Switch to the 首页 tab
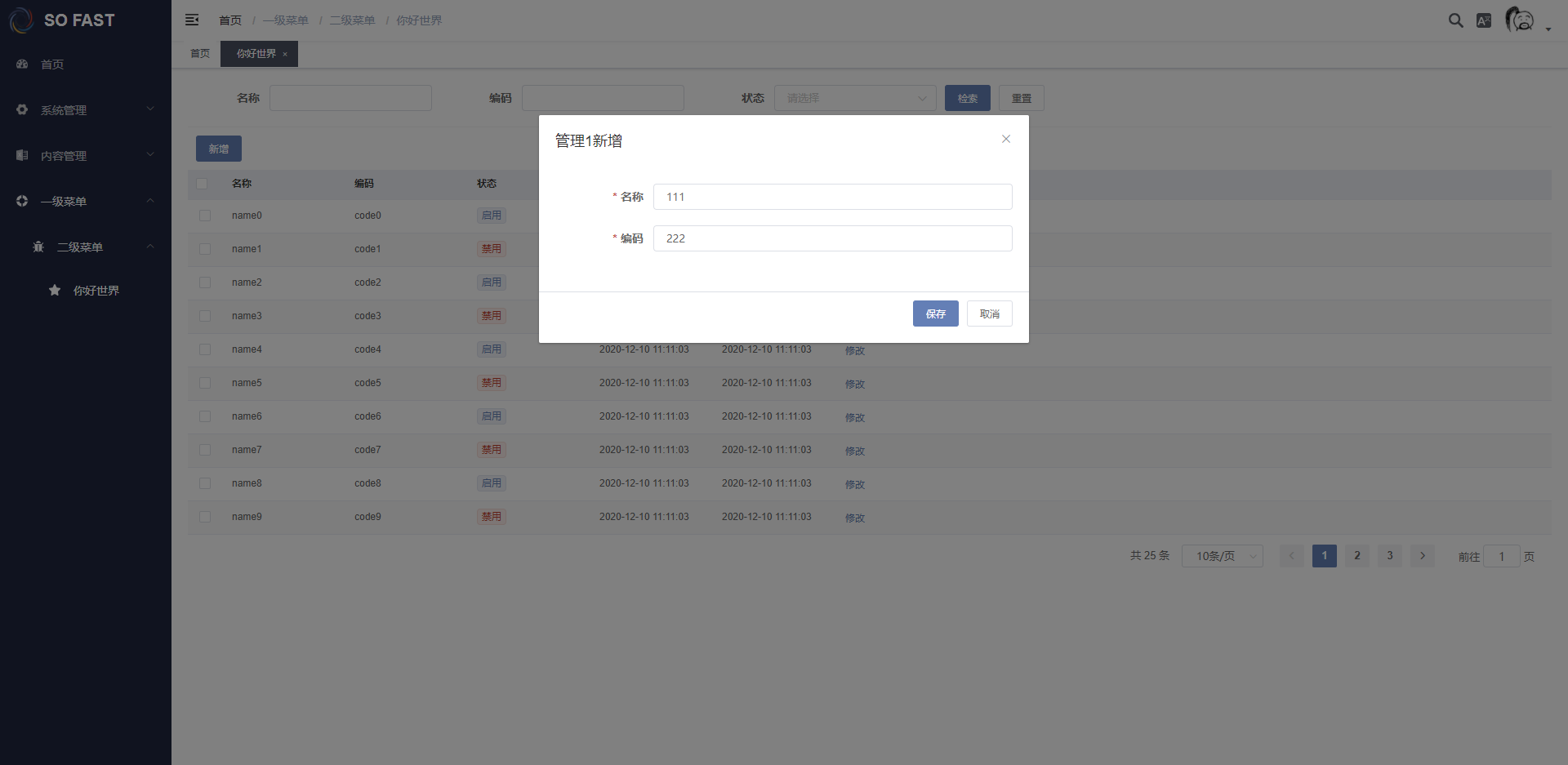 coord(200,54)
